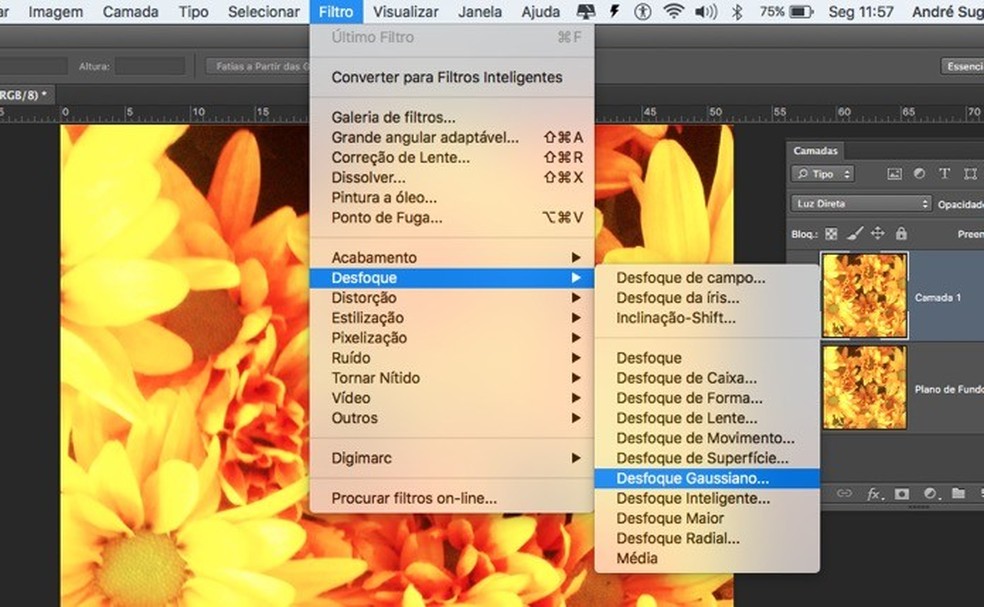Create new adjustment layer icon
Screen dimensions: 984x607
click(930, 494)
